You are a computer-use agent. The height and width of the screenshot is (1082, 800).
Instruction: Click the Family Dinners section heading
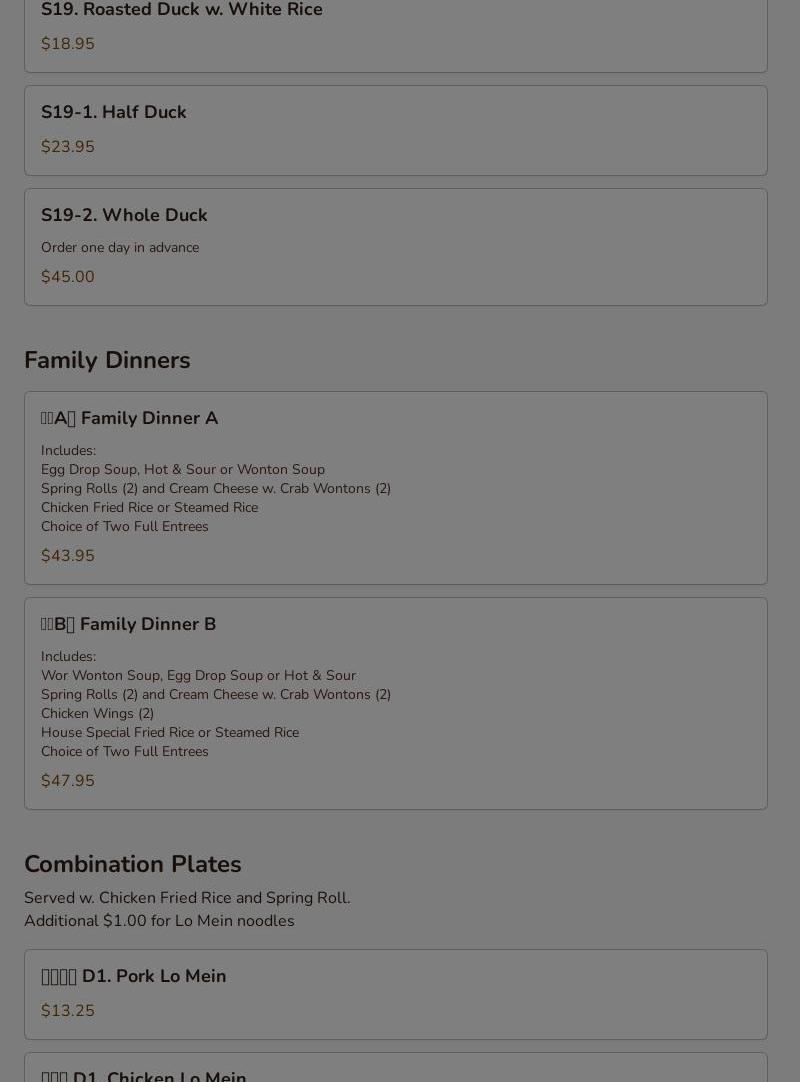tap(107, 360)
